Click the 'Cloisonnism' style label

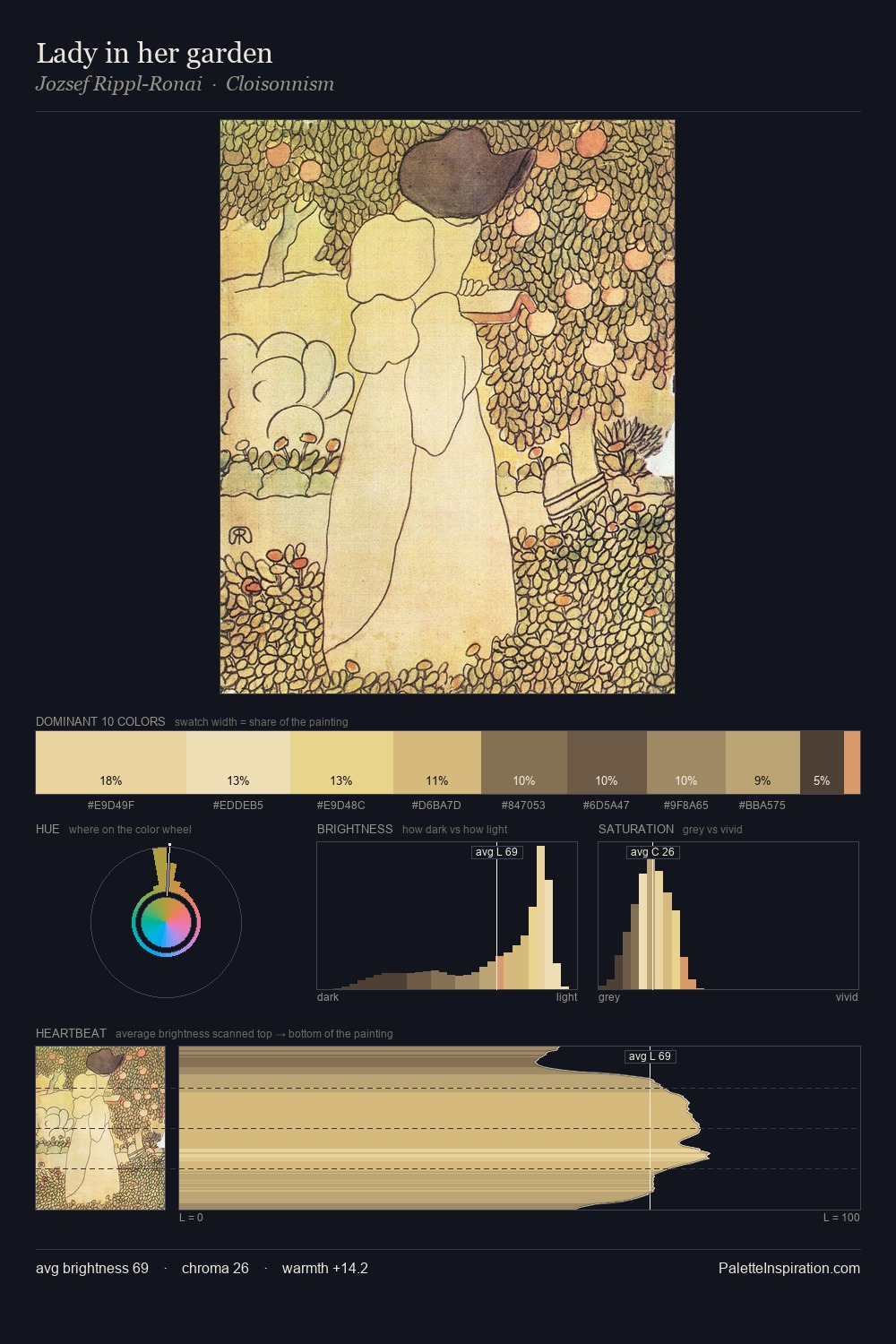coord(280,84)
